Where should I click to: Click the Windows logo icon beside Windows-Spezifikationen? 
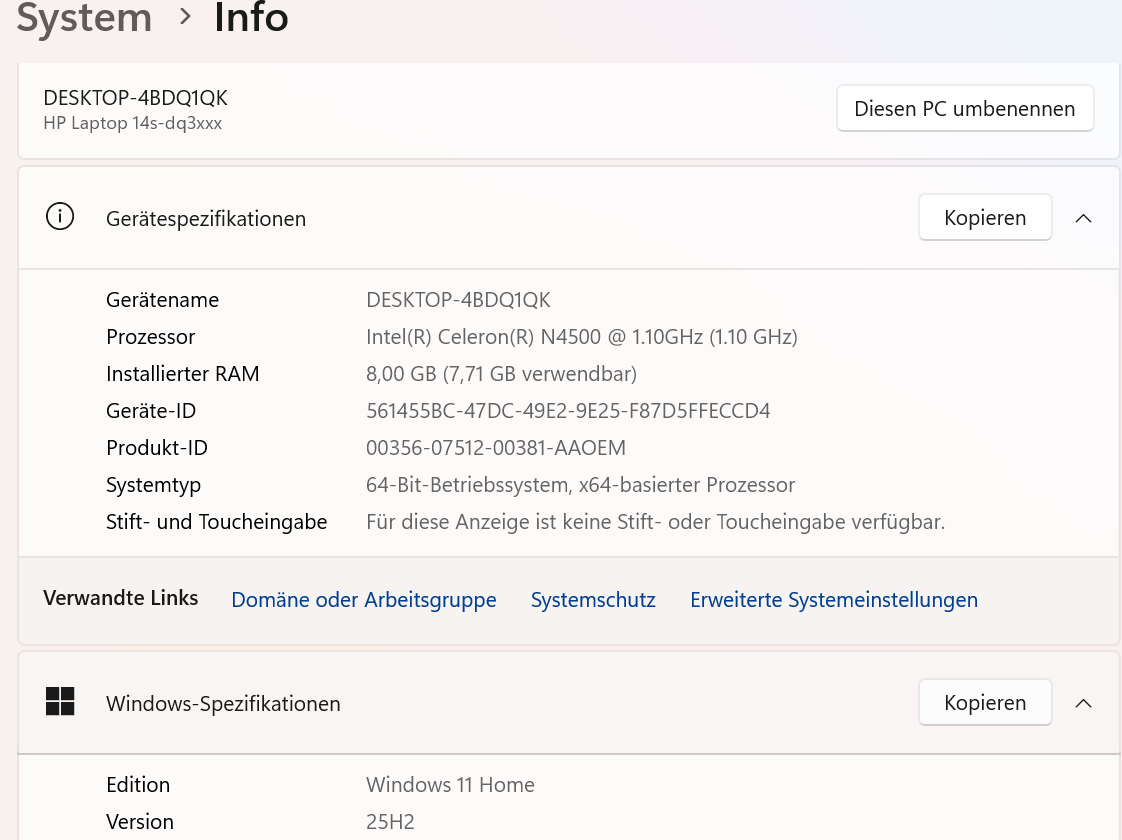[x=60, y=701]
